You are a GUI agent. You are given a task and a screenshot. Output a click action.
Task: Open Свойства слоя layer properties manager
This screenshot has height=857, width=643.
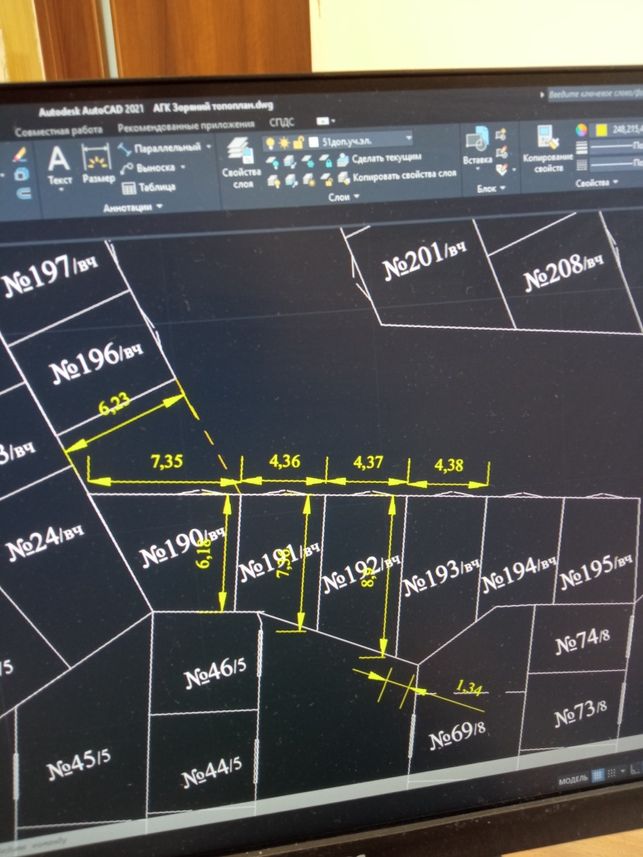[x=241, y=163]
